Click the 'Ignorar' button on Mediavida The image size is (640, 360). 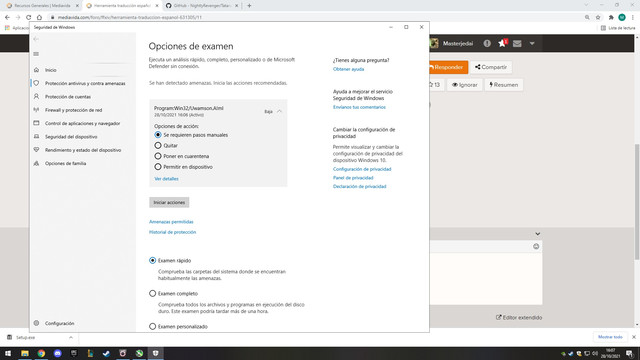464,85
